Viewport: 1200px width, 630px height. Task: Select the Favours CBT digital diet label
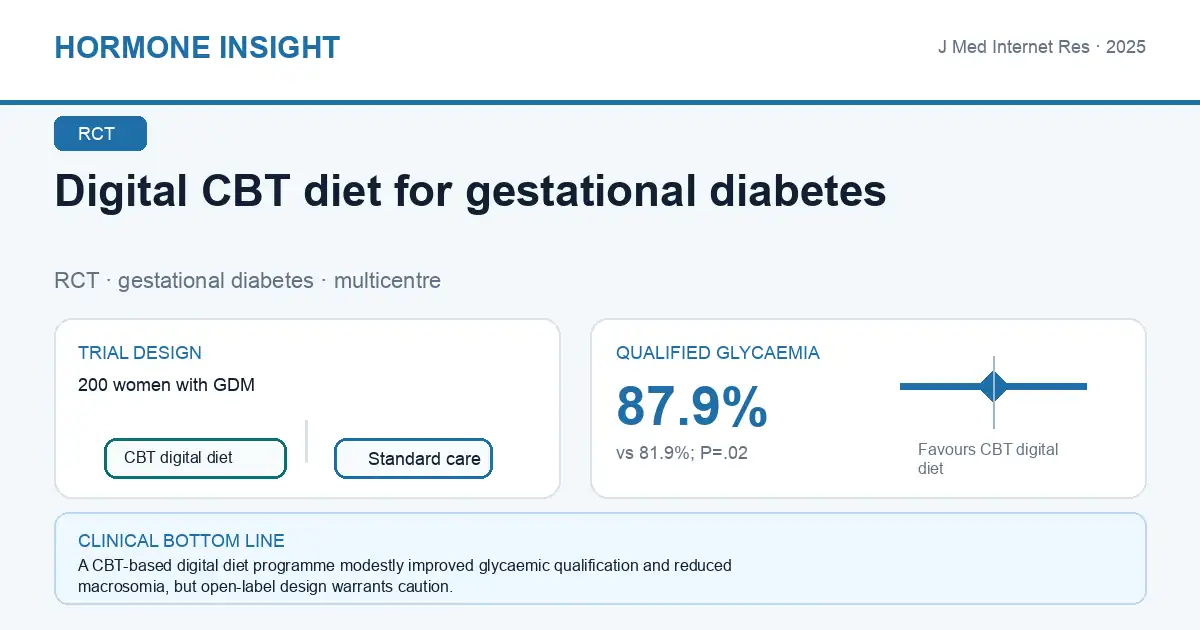point(988,459)
